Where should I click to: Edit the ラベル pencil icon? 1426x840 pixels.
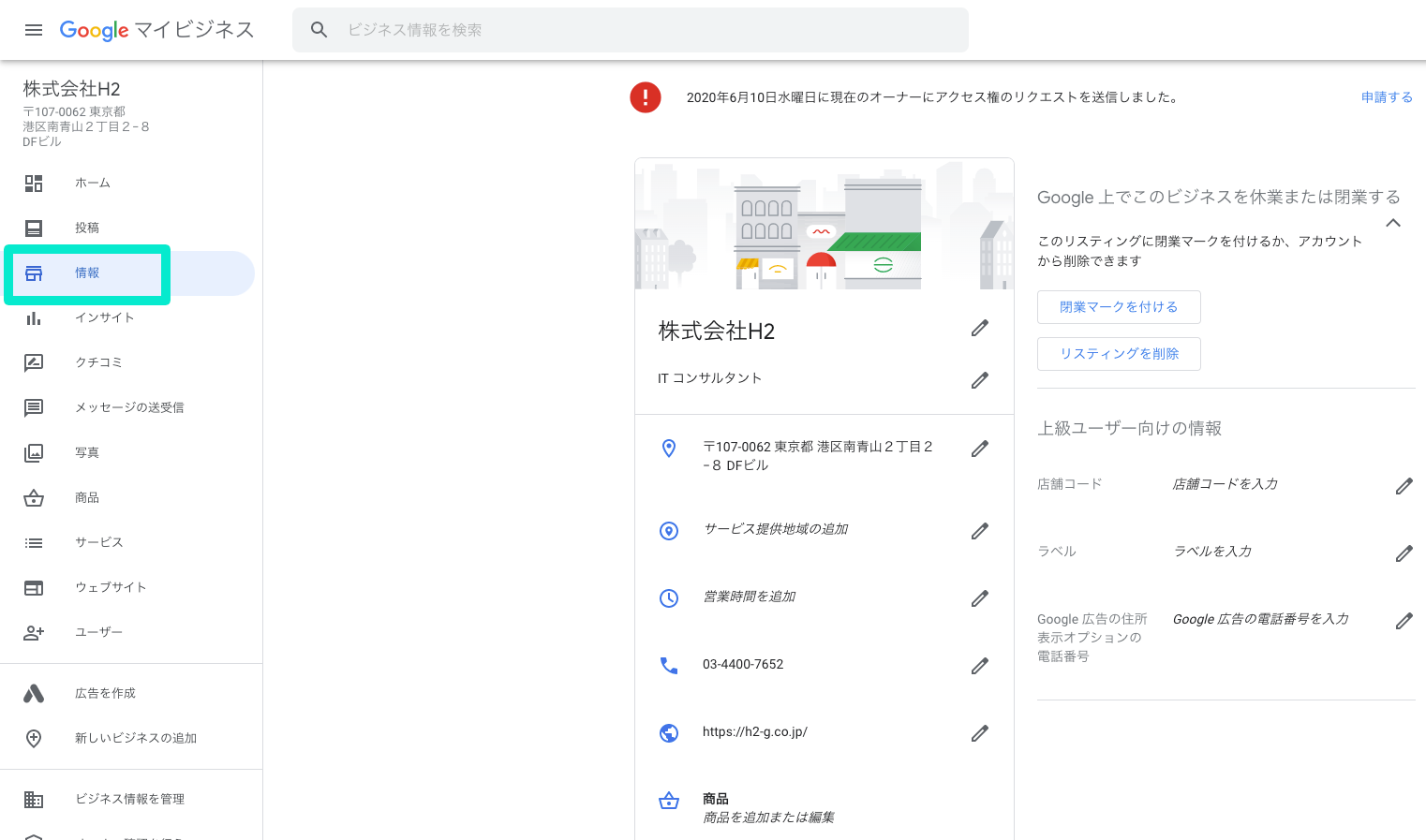(1404, 553)
